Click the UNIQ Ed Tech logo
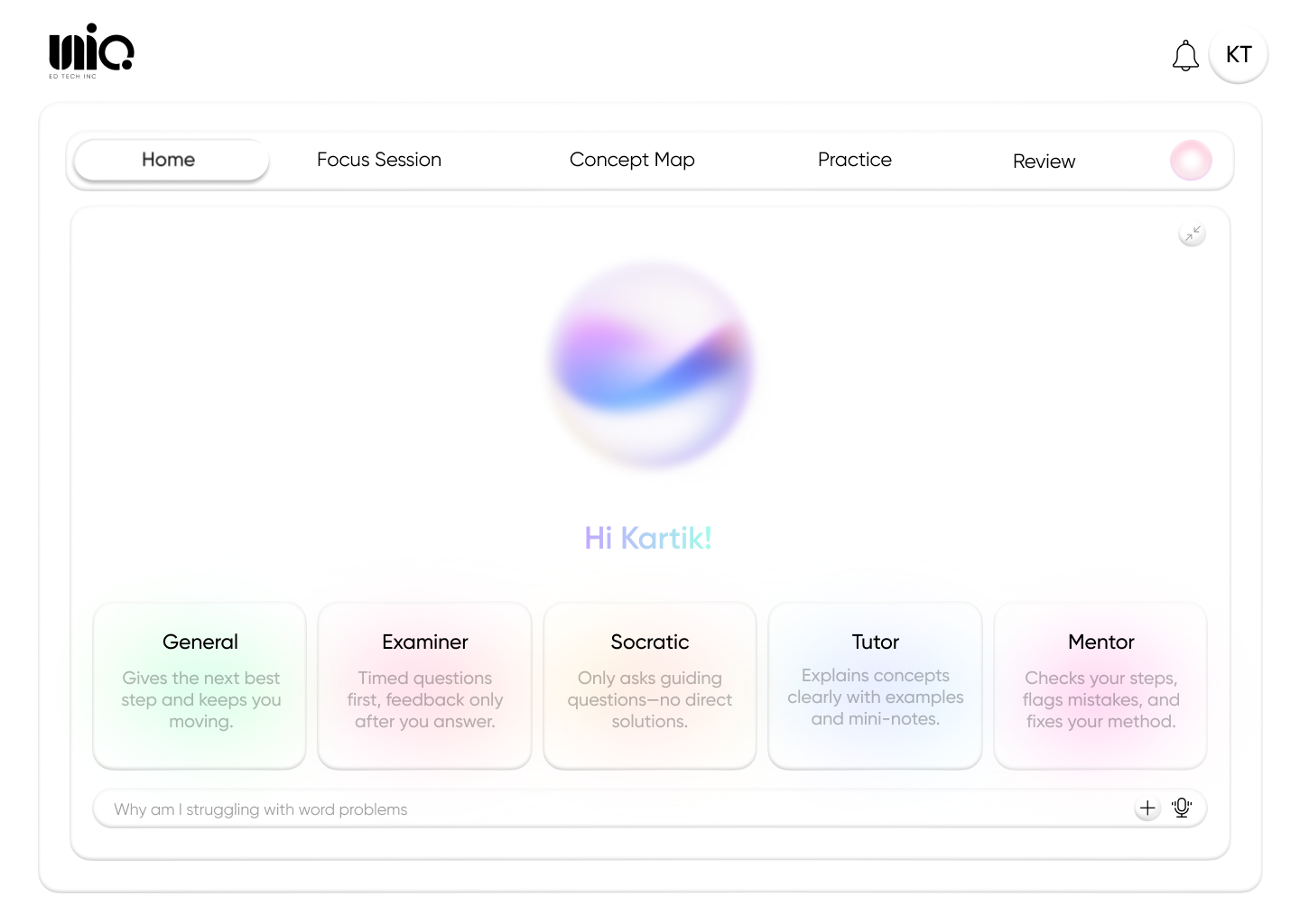1300x924 pixels. click(90, 51)
